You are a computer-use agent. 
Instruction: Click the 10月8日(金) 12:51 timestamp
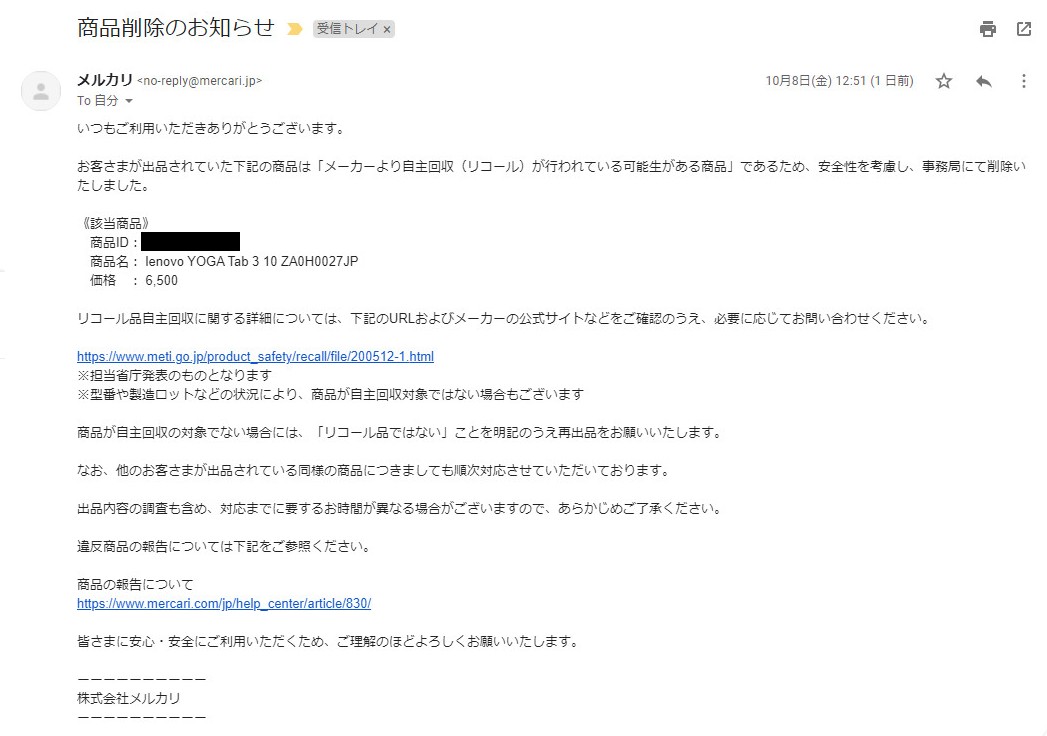[839, 81]
